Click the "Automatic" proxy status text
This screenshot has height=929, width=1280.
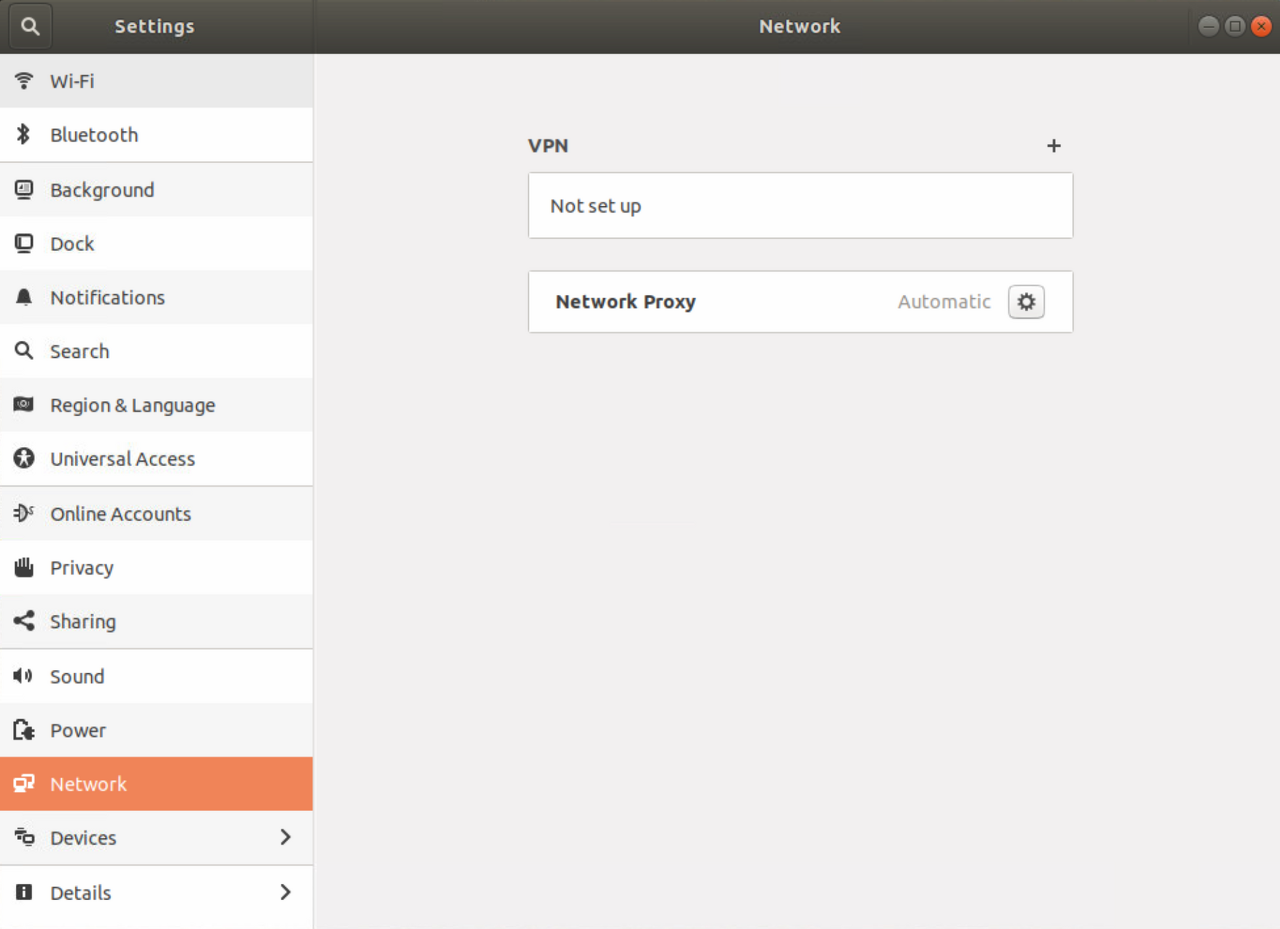(944, 302)
